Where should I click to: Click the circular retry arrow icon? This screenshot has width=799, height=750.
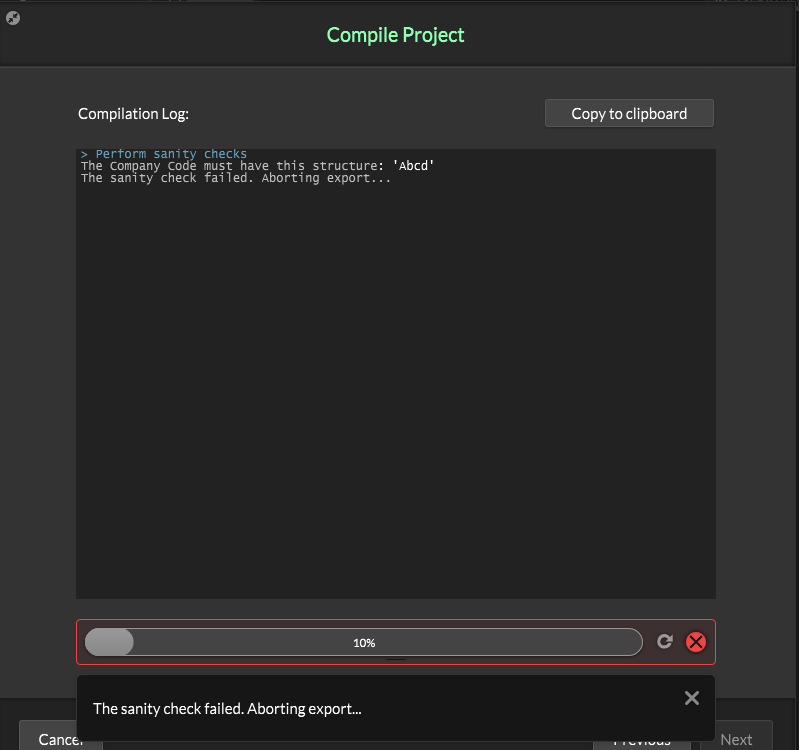(664, 642)
